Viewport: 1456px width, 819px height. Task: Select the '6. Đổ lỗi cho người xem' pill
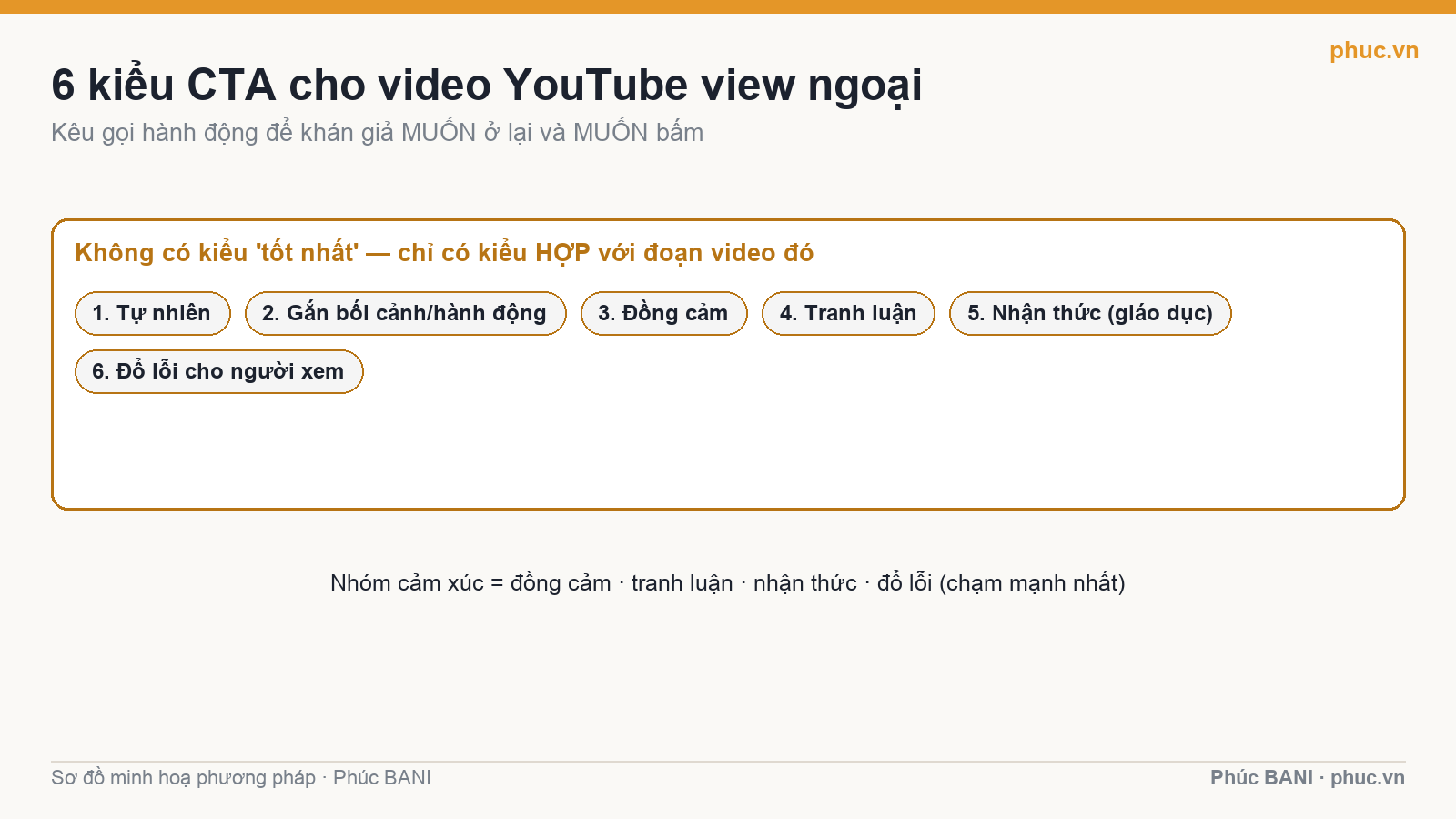[x=219, y=372]
